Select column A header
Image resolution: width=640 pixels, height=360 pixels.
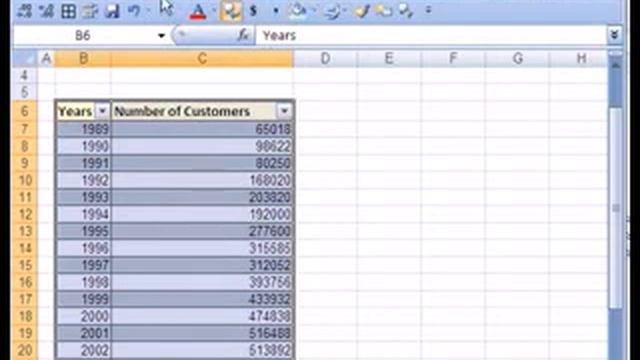coord(47,59)
